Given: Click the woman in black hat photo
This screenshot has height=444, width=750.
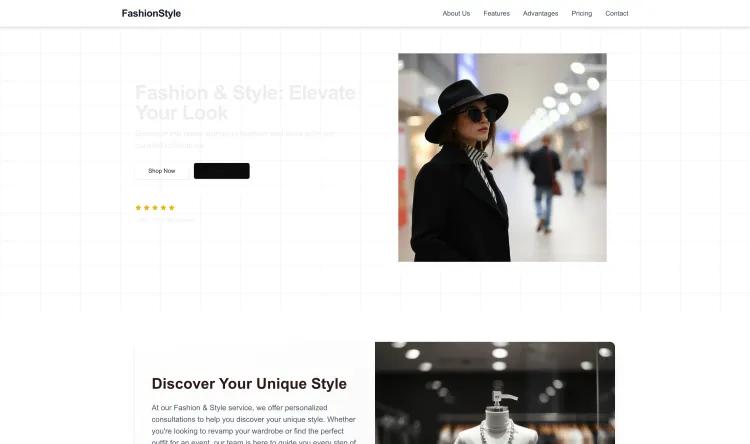Looking at the screenshot, I should click(x=502, y=157).
